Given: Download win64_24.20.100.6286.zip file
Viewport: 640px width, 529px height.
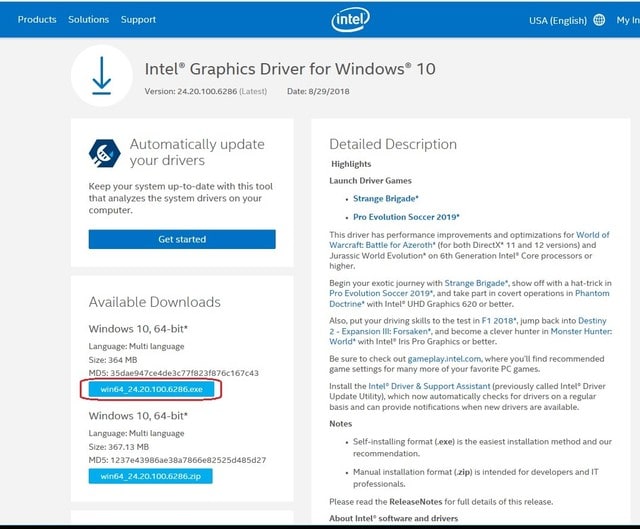Looking at the screenshot, I should pos(150,476).
